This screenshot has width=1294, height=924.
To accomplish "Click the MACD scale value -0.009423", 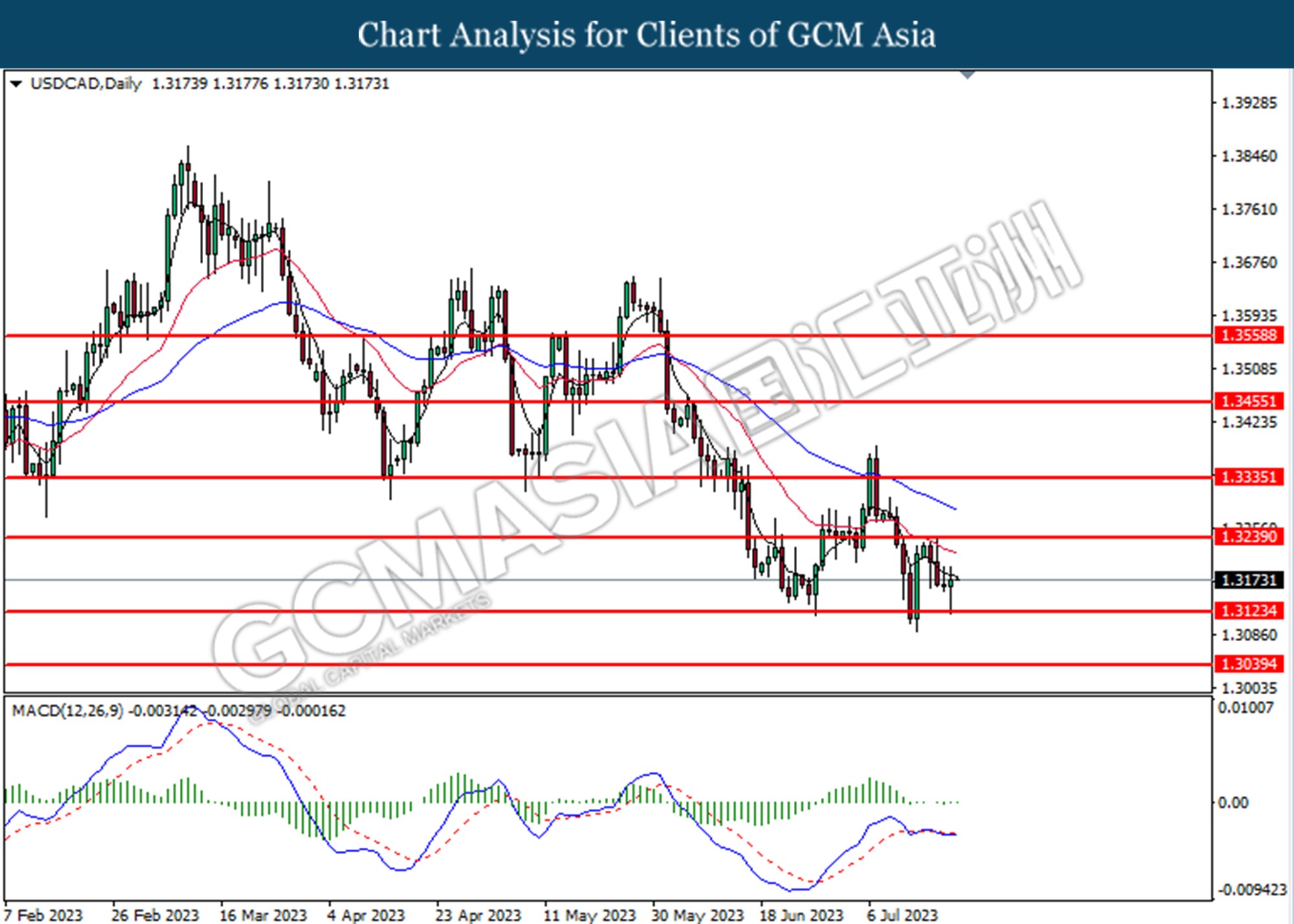I will [1252, 890].
